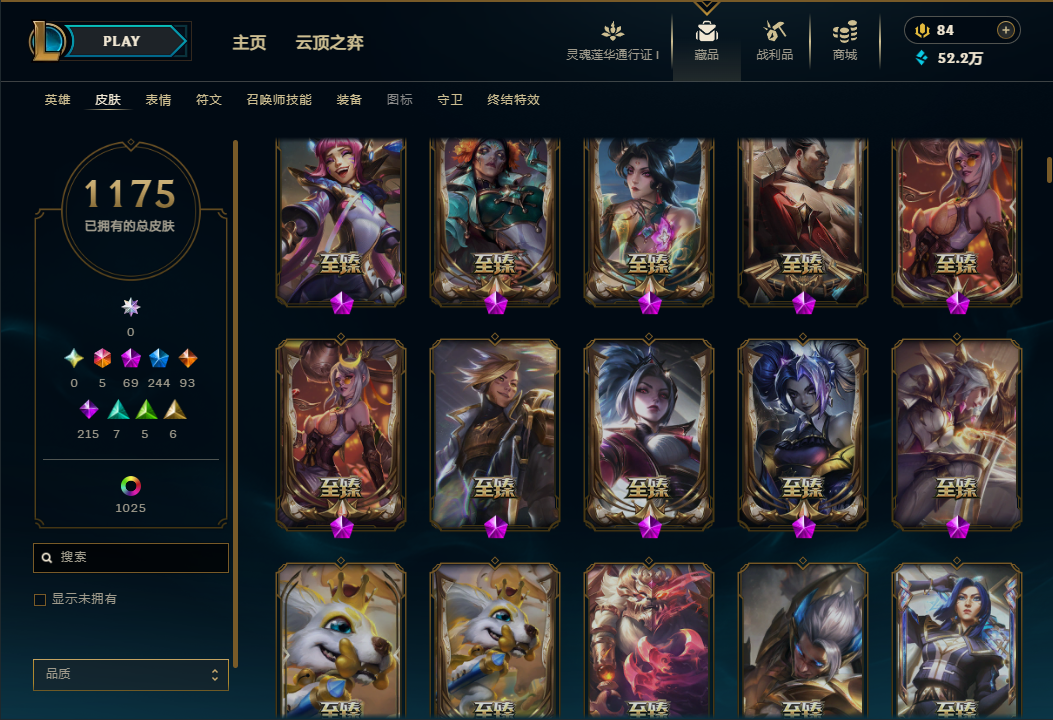Switch to the 符文 tab
The width and height of the screenshot is (1053, 720).
209,99
